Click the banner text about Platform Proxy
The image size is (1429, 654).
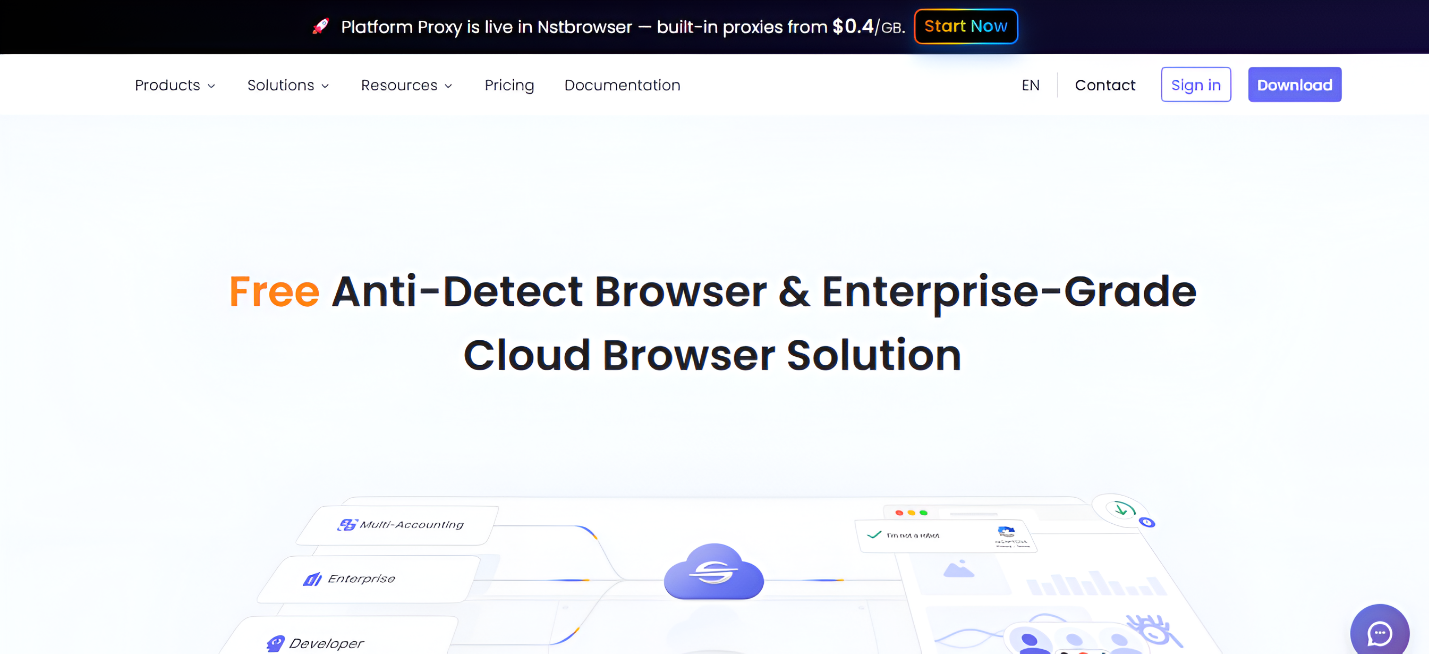[x=623, y=27]
